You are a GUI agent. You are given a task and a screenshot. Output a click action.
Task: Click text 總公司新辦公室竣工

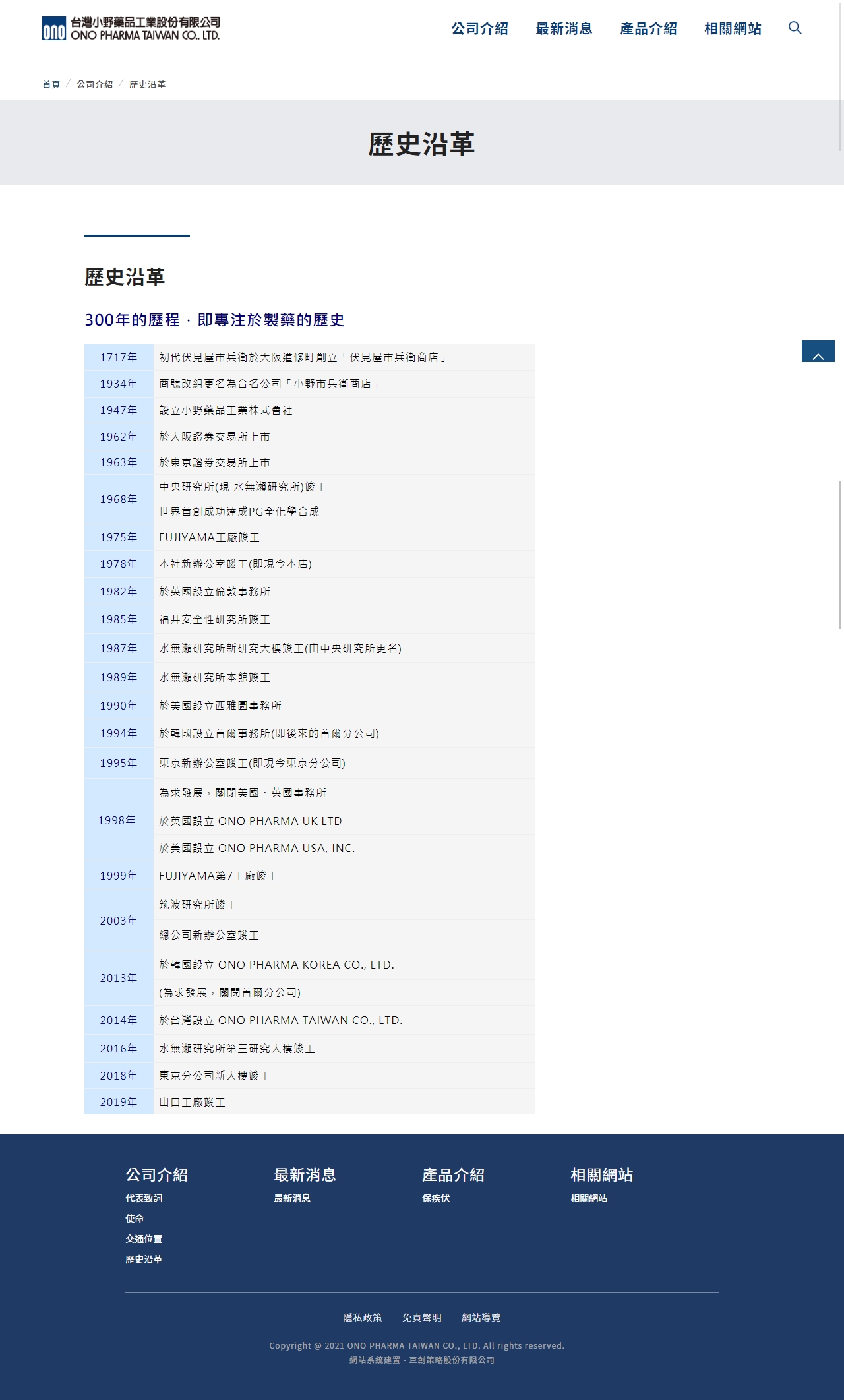[x=209, y=935]
